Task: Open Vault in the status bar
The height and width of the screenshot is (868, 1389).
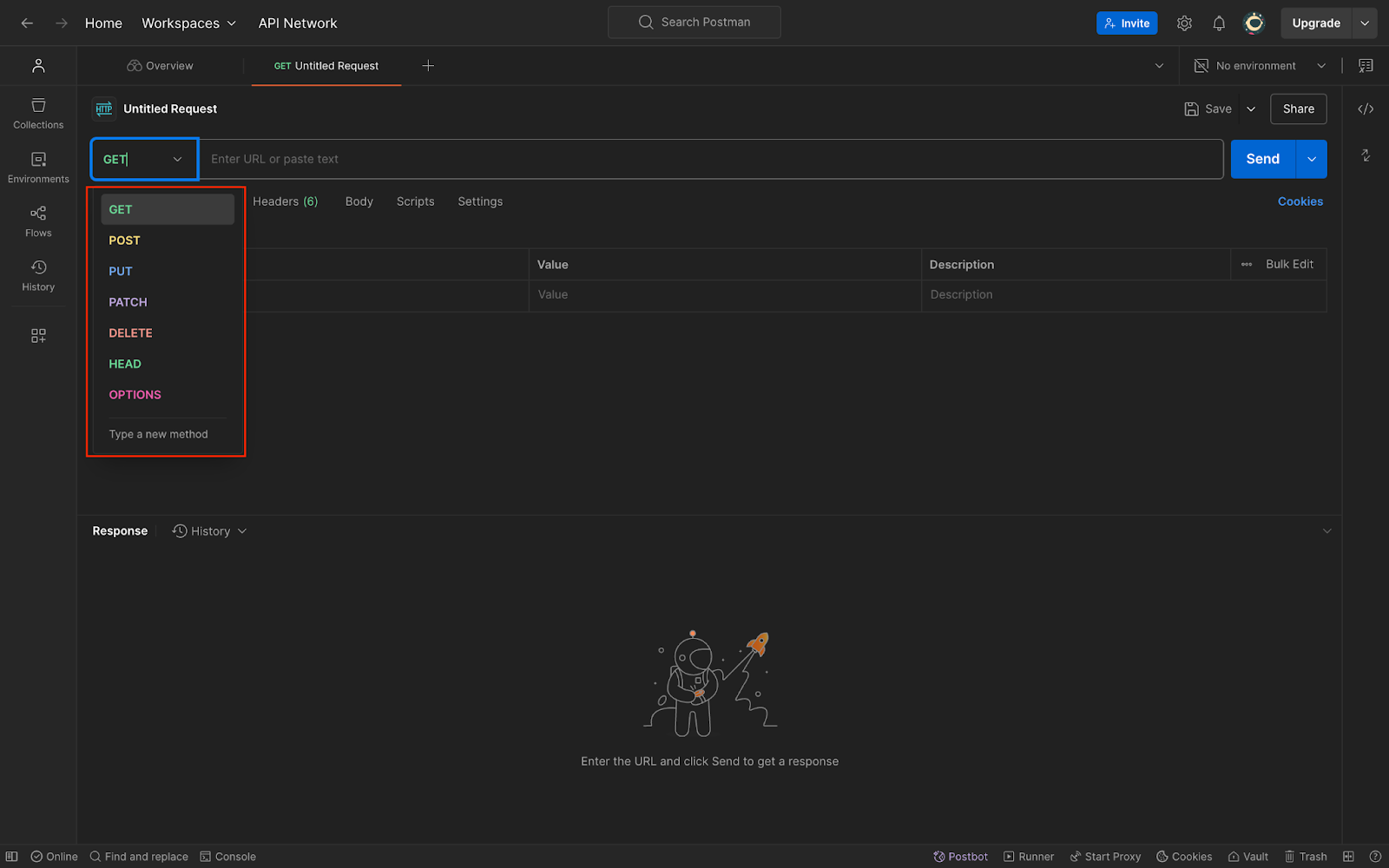Action: pyautogui.click(x=1247, y=857)
